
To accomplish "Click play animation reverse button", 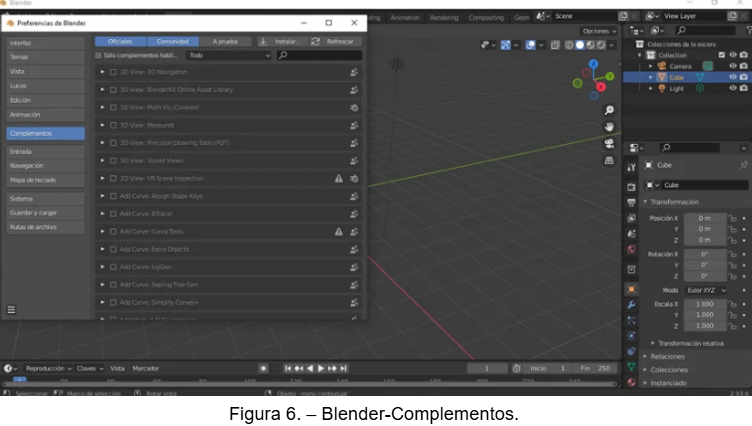I will (x=310, y=368).
